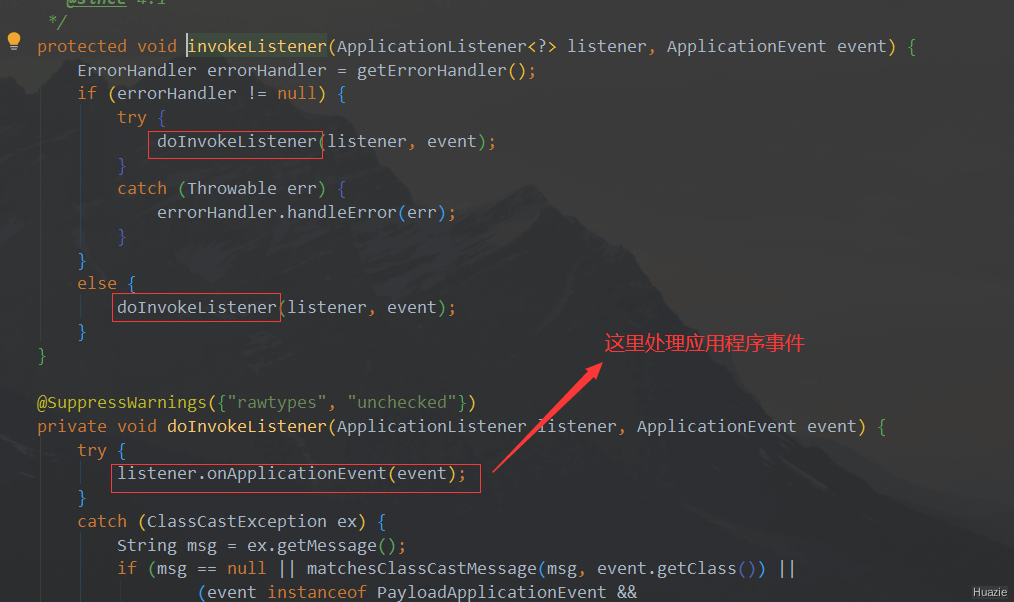This screenshot has height=602, width=1014.
Task: Click ApplicationListener<?> in the invokeListener signature
Action: pyautogui.click(x=446, y=47)
